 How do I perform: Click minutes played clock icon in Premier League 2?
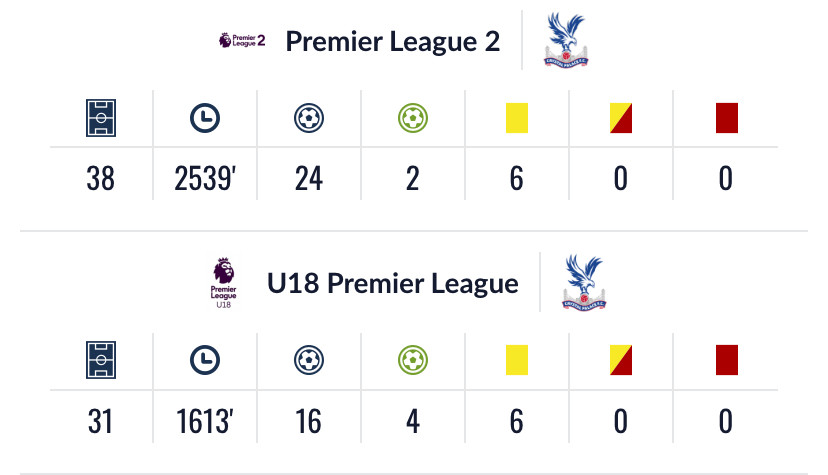pos(205,119)
